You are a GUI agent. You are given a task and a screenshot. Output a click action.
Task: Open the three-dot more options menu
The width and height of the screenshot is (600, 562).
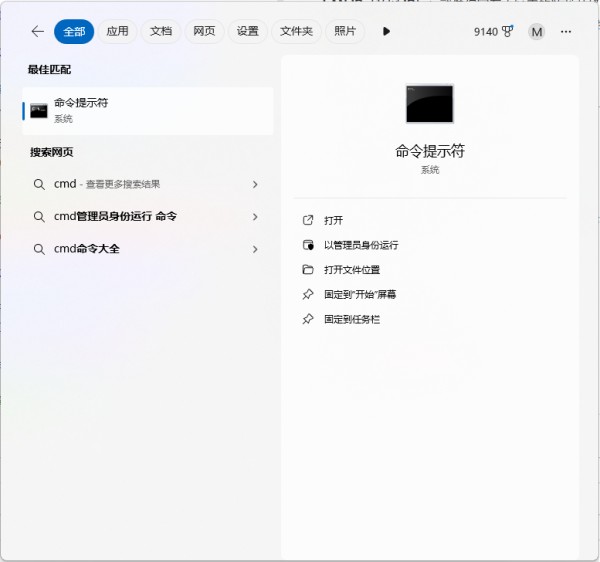click(566, 32)
